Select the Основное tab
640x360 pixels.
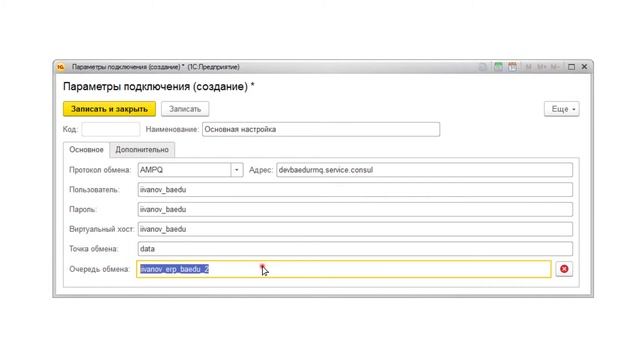86,150
